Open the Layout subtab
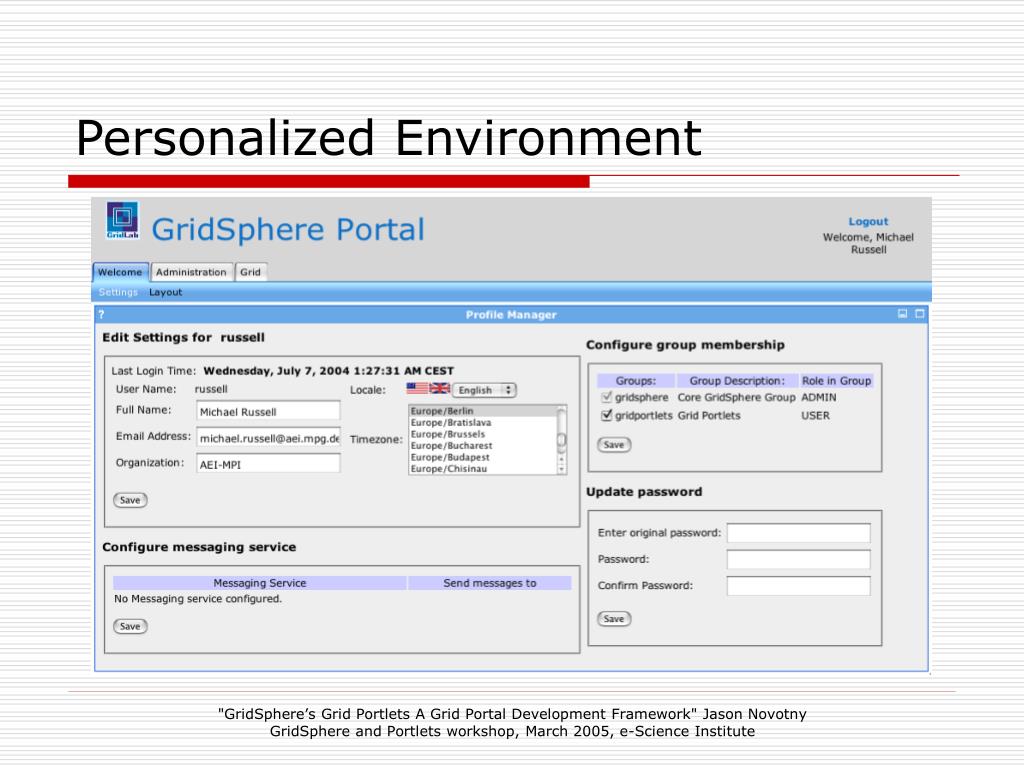The width and height of the screenshot is (1024, 768). click(x=165, y=293)
